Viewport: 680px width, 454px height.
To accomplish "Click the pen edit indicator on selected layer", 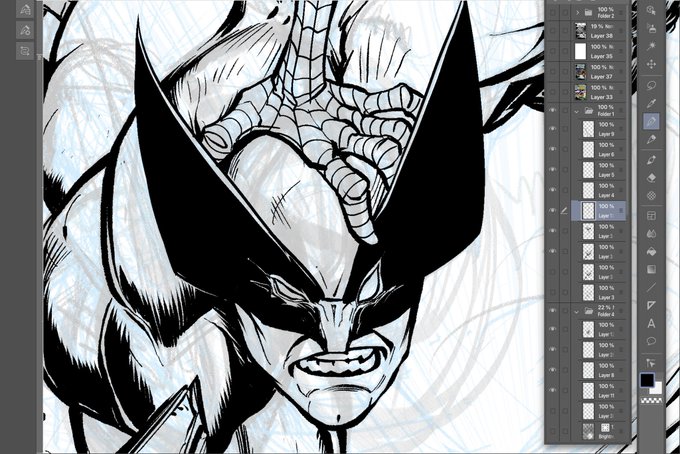I will click(x=564, y=211).
